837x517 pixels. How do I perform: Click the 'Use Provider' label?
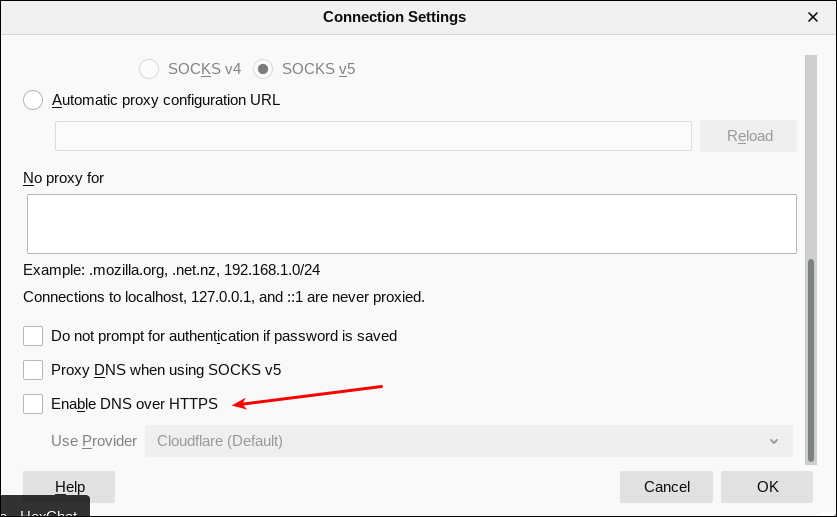94,441
